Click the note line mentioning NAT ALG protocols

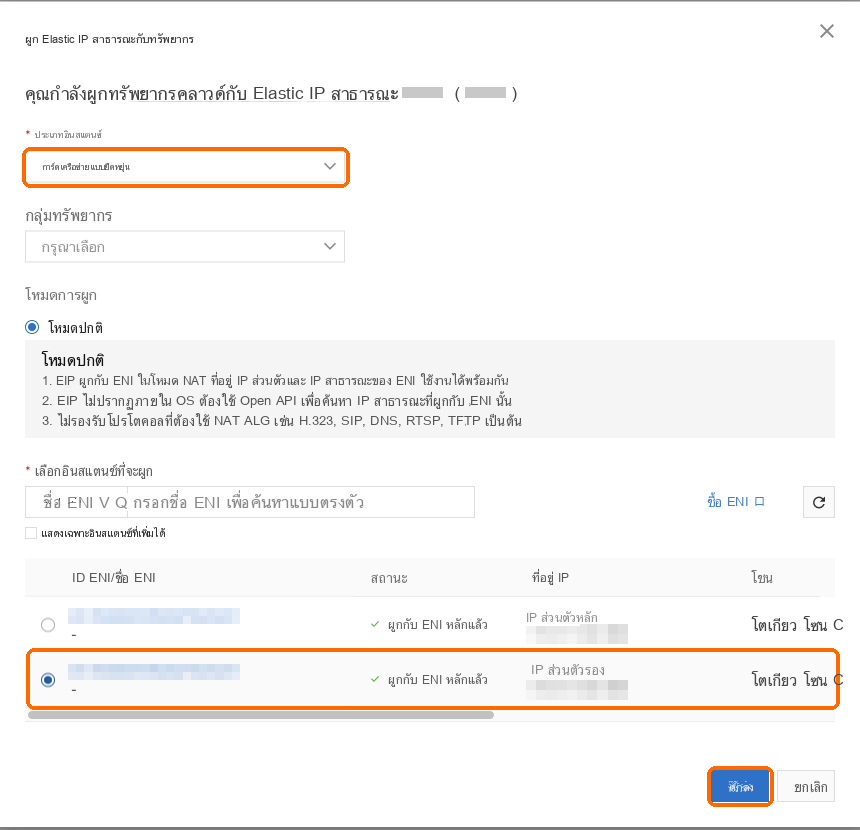[282, 421]
